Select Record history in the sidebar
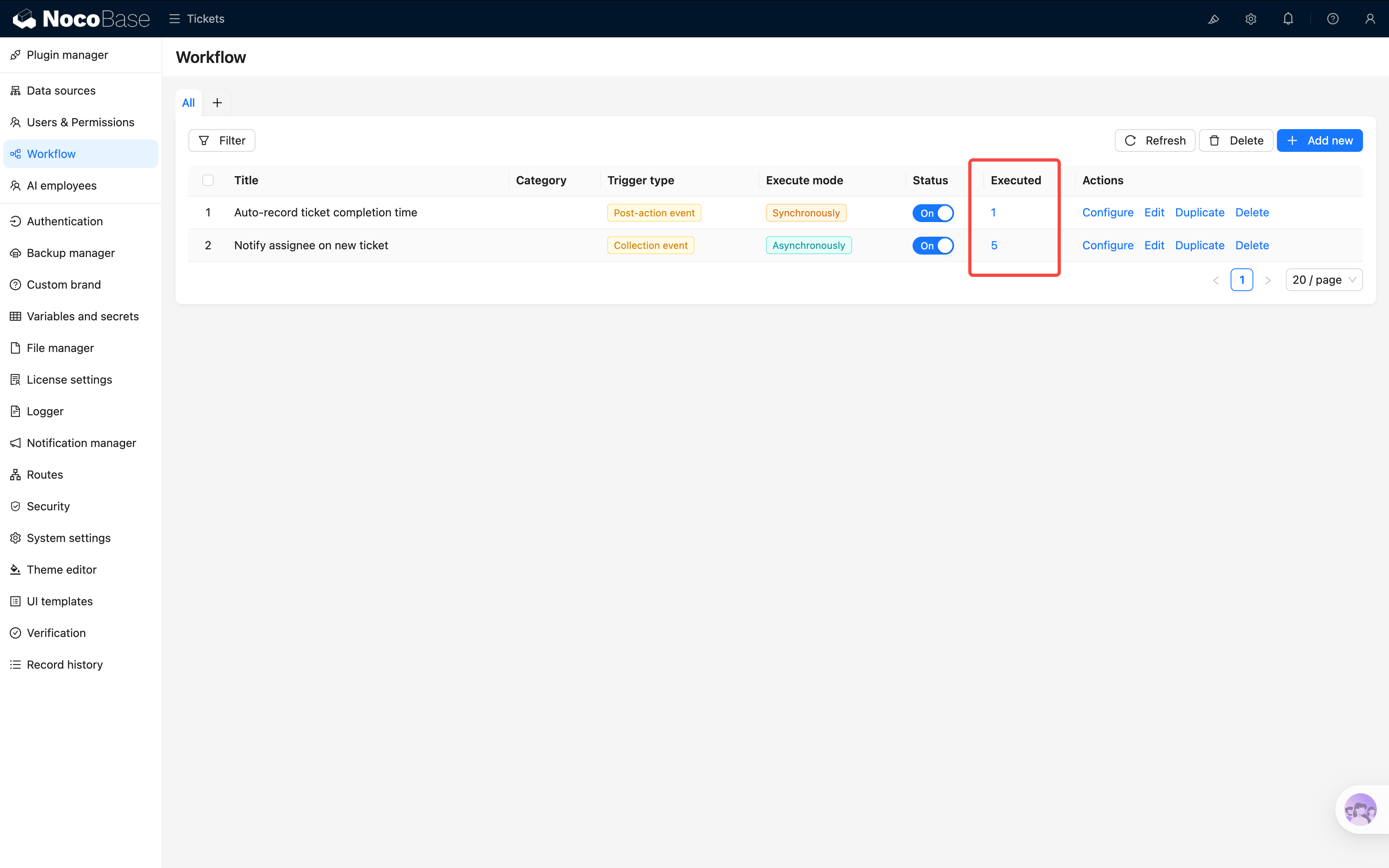The width and height of the screenshot is (1389, 868). [64, 664]
